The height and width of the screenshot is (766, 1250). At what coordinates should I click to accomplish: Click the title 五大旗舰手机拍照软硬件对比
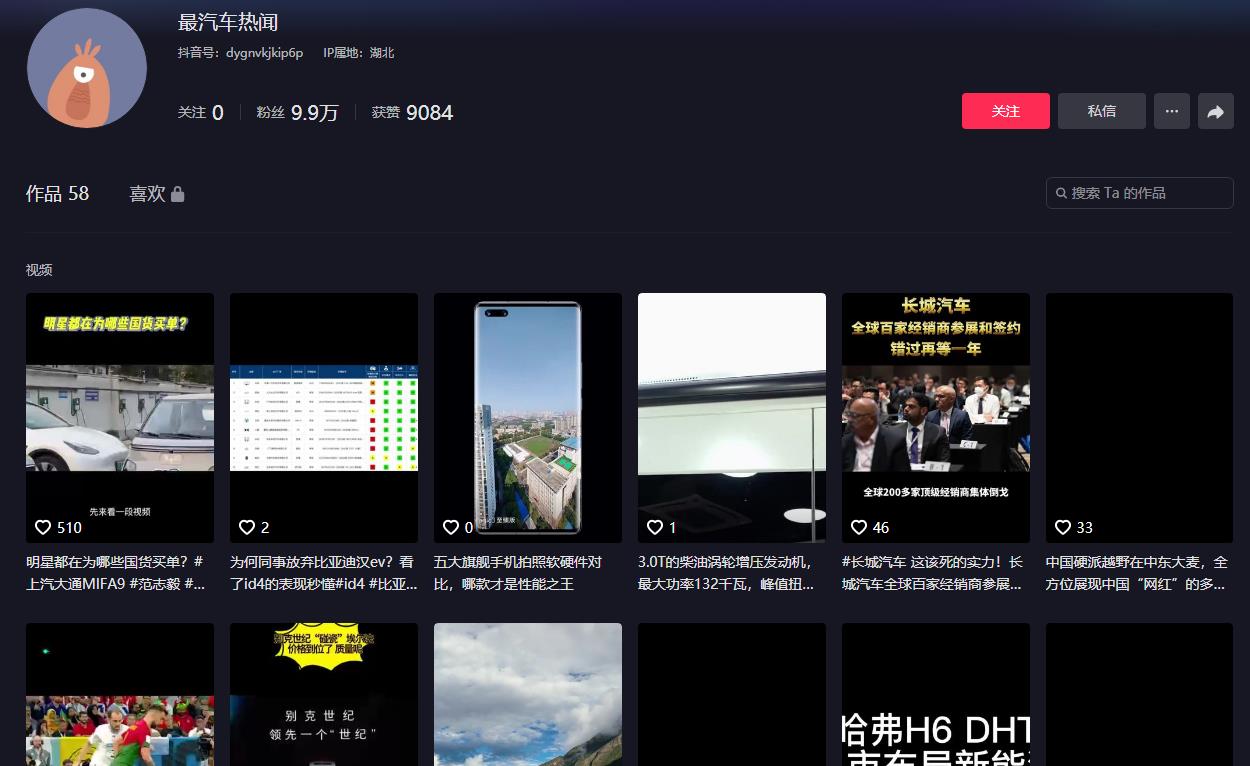(518, 573)
